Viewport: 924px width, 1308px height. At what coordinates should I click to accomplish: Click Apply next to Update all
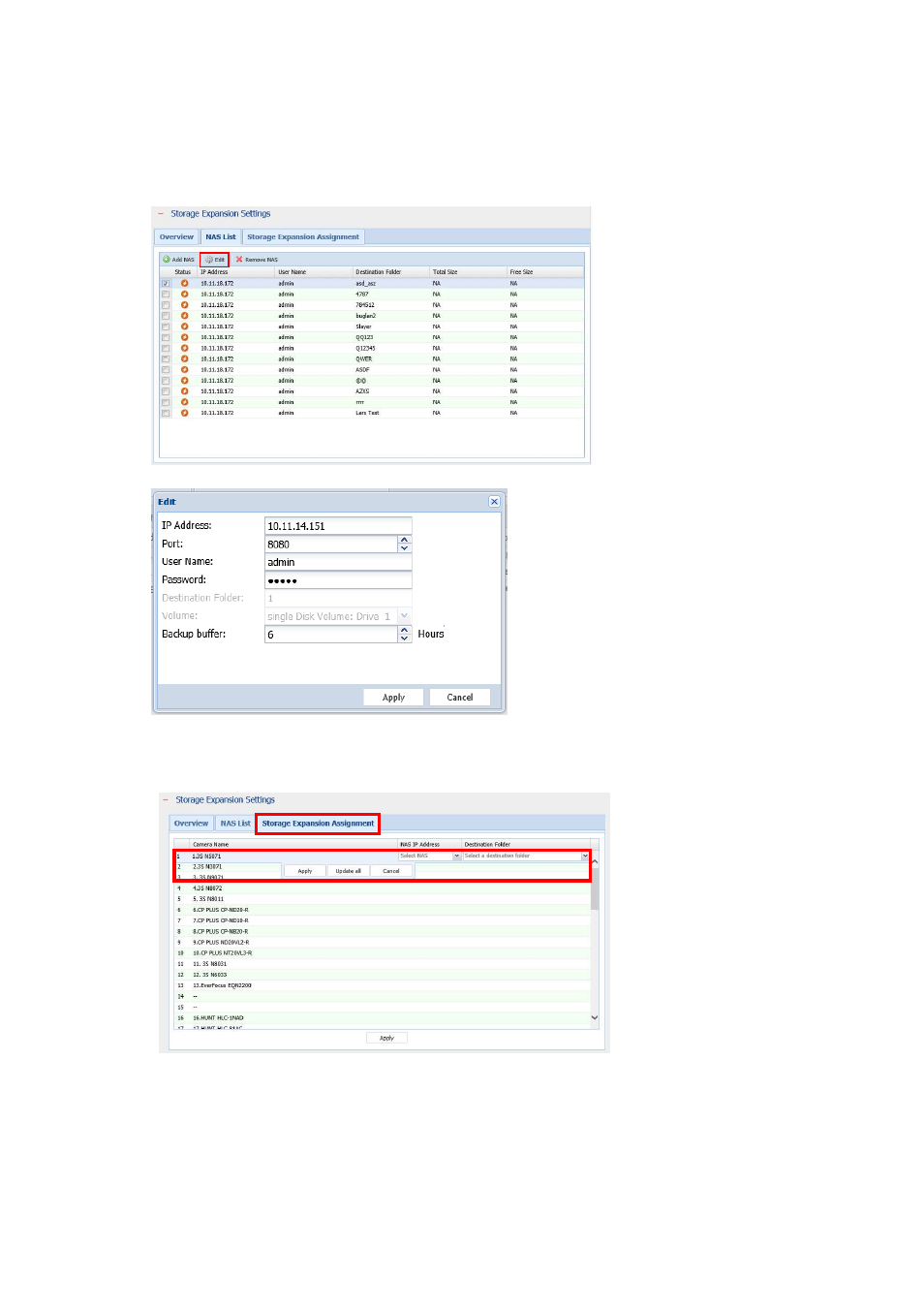305,871
